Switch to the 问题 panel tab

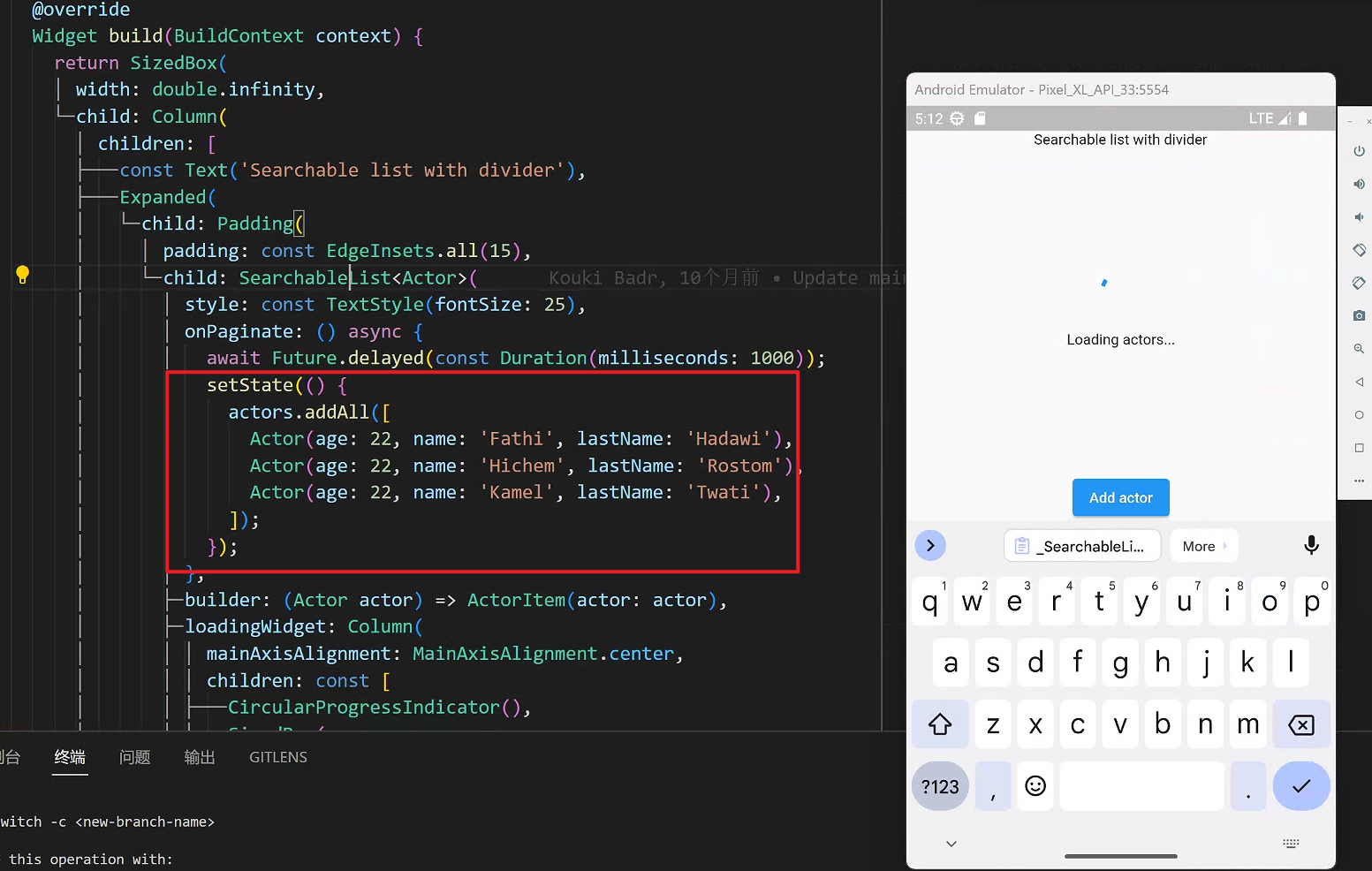[x=134, y=757]
